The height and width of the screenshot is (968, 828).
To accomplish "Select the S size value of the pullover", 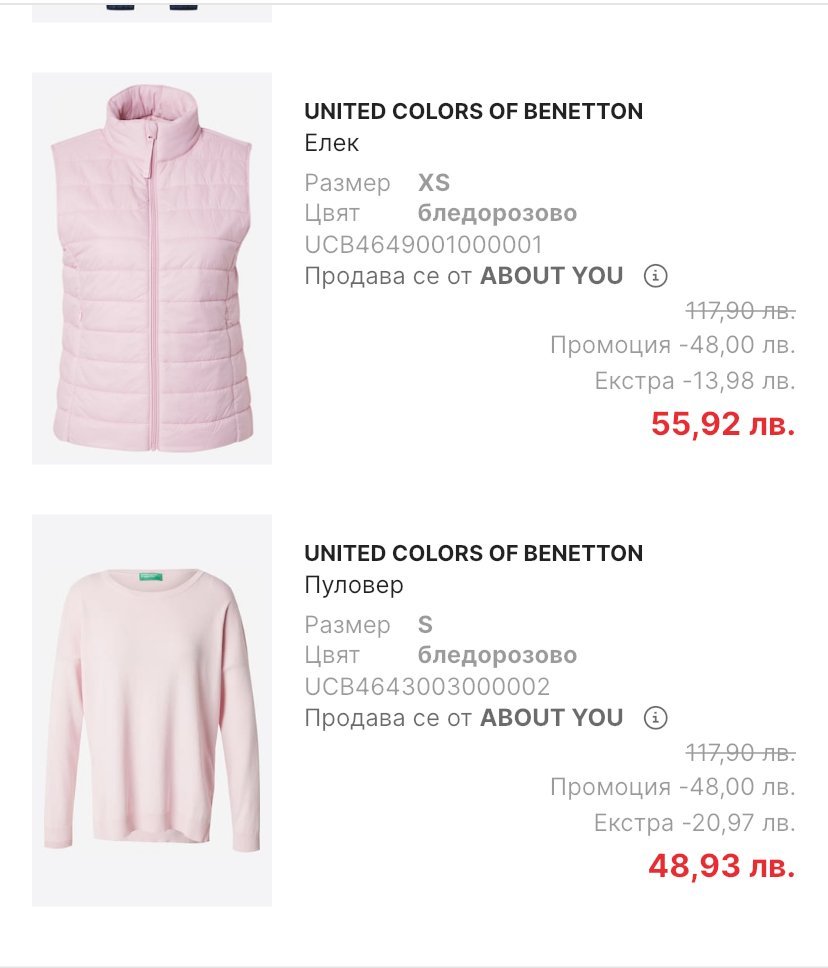I will pos(425,625).
